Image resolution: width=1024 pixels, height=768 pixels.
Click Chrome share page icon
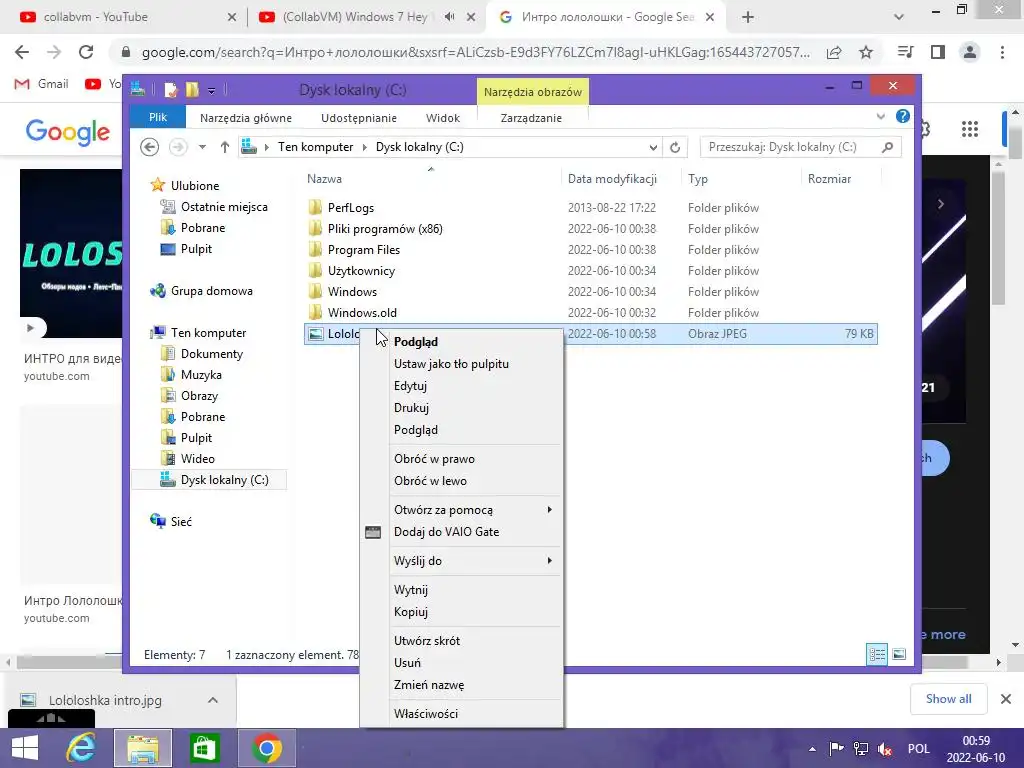click(x=834, y=52)
